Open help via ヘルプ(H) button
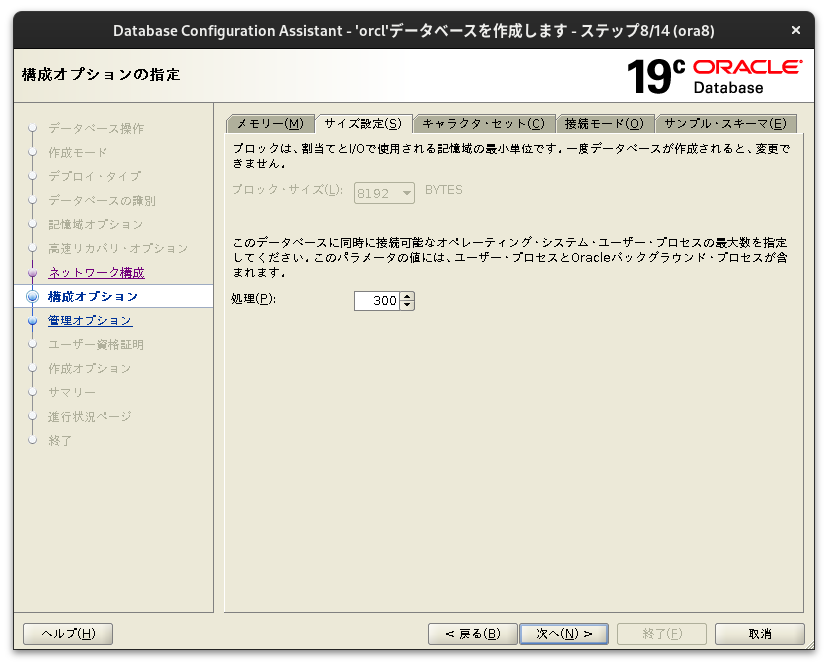This screenshot has width=828, height=666. tap(67, 633)
